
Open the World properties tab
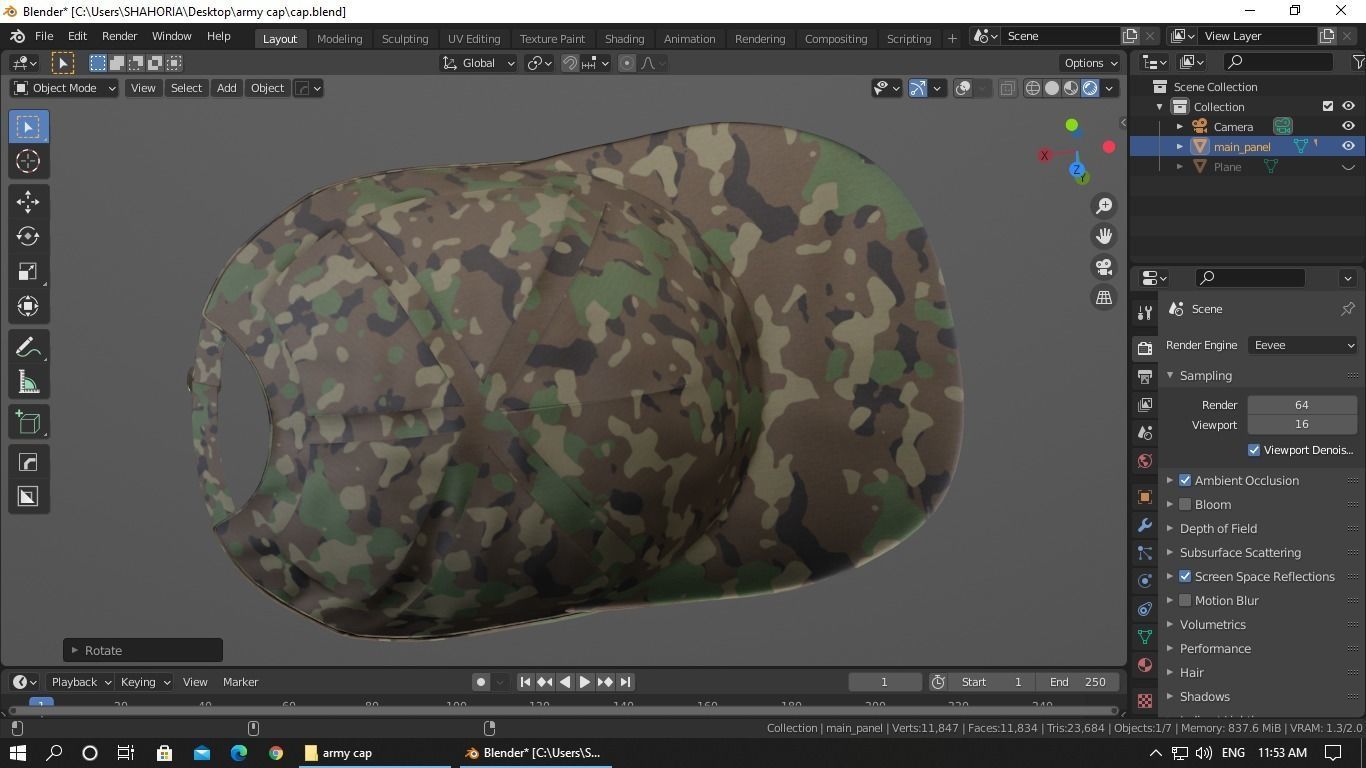(x=1145, y=461)
